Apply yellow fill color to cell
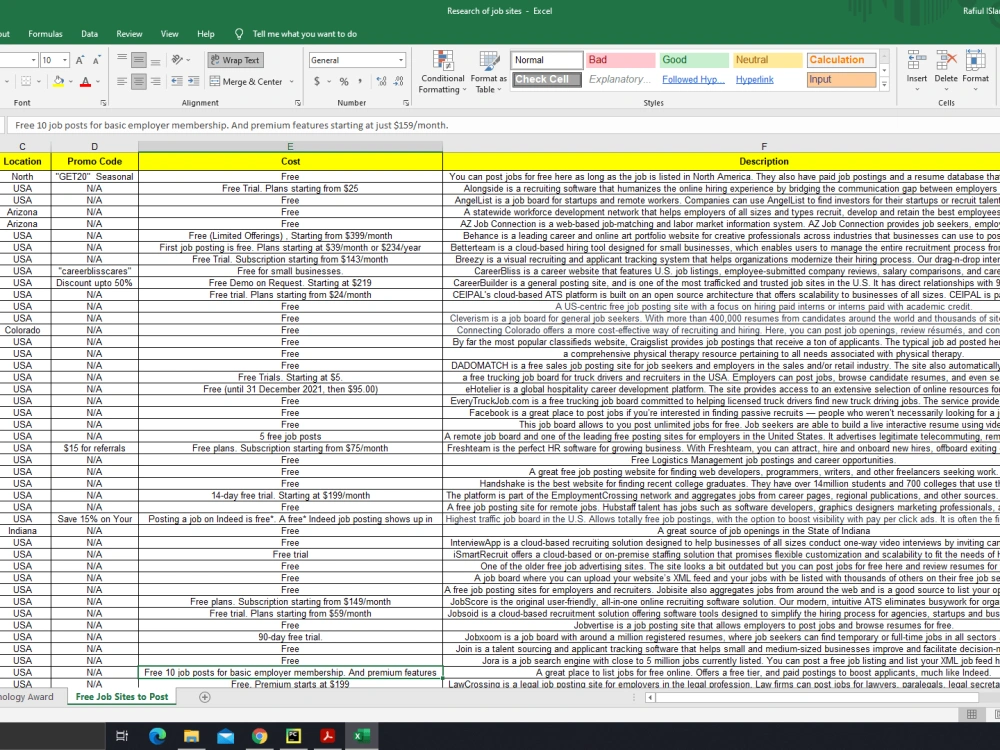 [59, 81]
